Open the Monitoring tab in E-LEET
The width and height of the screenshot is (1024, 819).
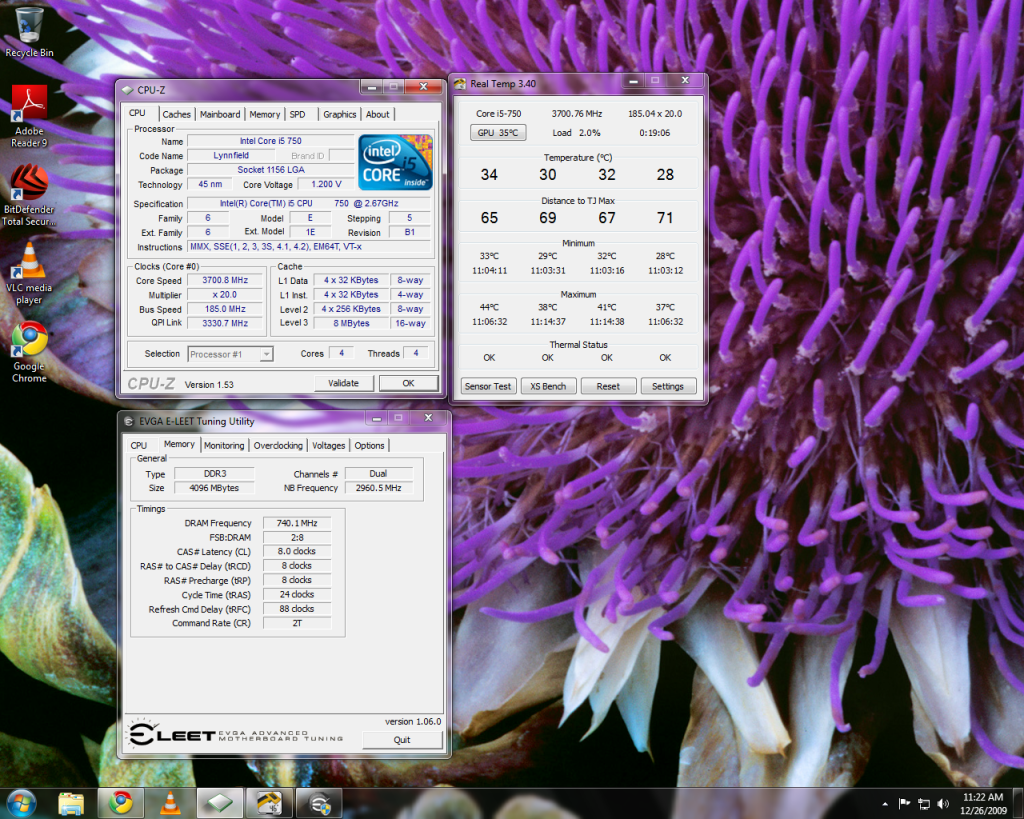pos(224,445)
